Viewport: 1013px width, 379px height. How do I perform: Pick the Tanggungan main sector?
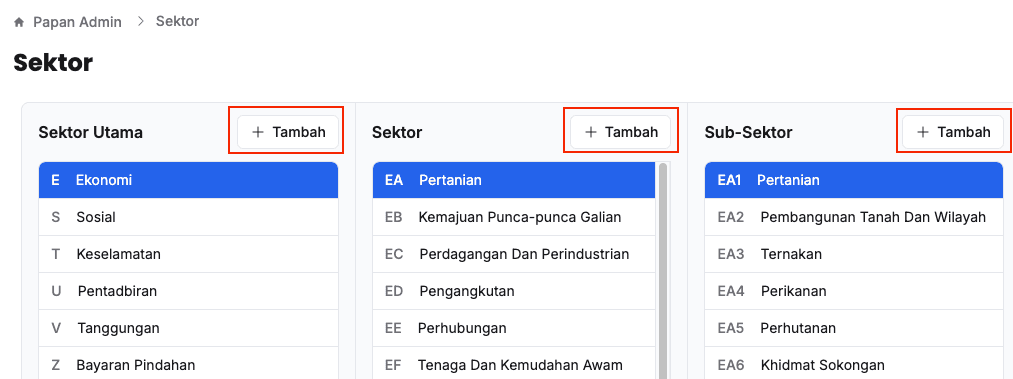188,328
